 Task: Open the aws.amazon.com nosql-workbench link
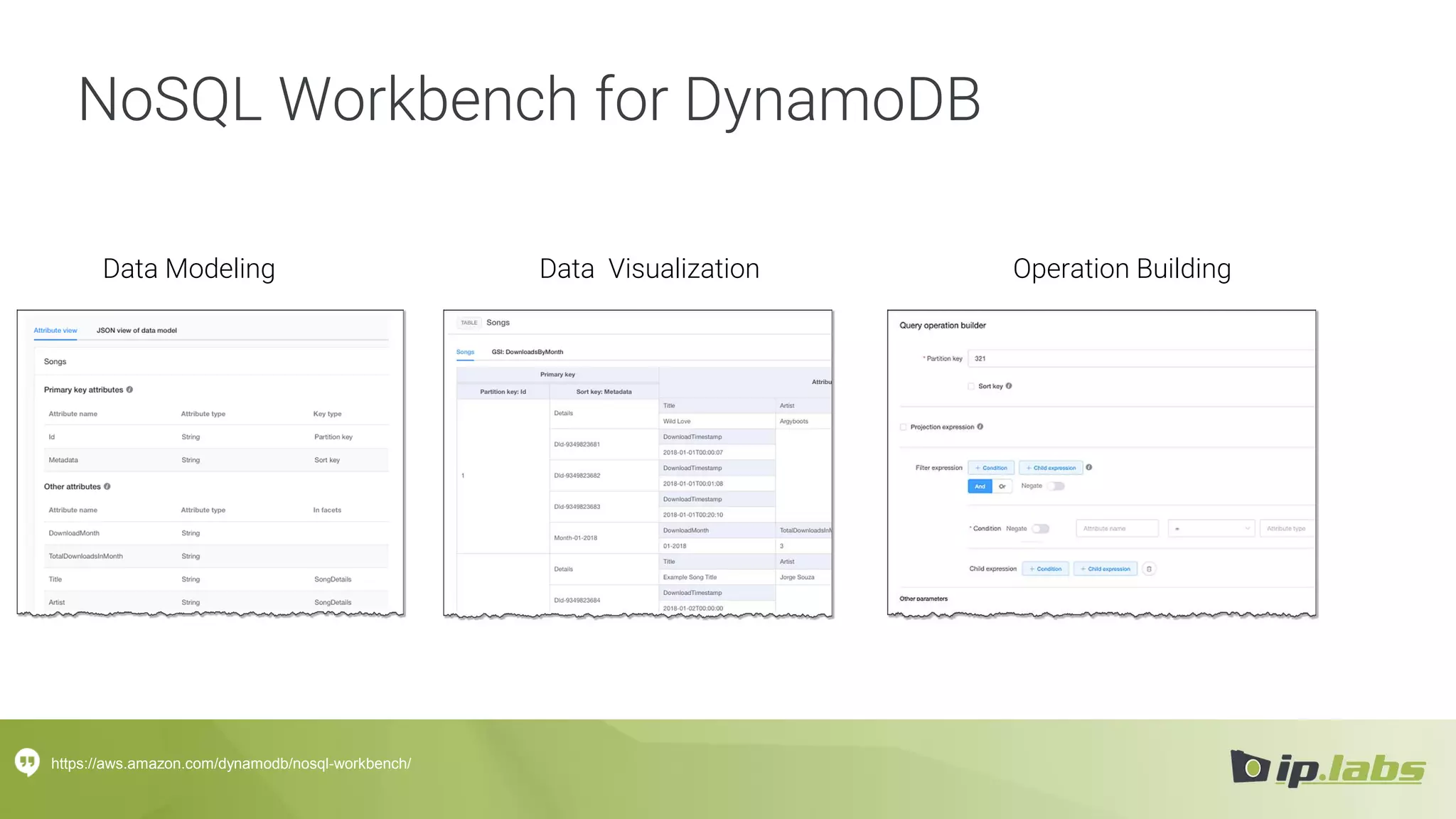tap(231, 764)
